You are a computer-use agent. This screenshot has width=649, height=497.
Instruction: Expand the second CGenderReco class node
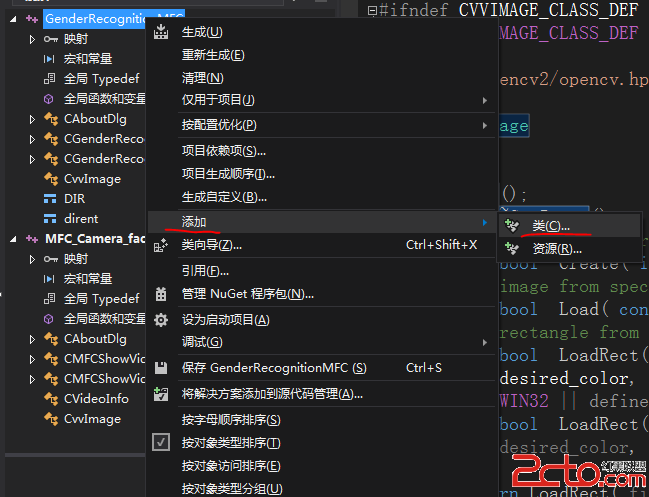(32, 159)
